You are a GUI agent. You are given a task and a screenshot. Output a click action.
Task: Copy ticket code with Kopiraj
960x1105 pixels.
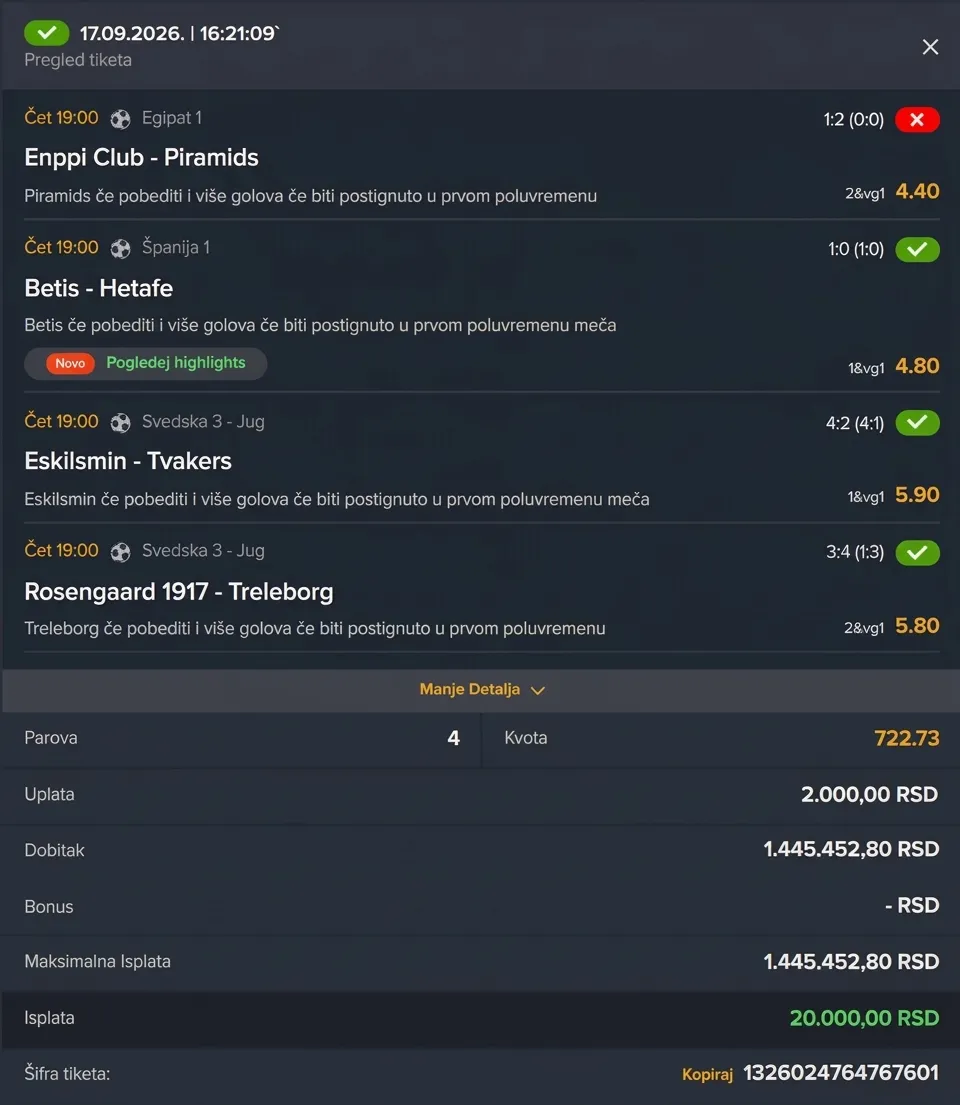click(x=708, y=1075)
